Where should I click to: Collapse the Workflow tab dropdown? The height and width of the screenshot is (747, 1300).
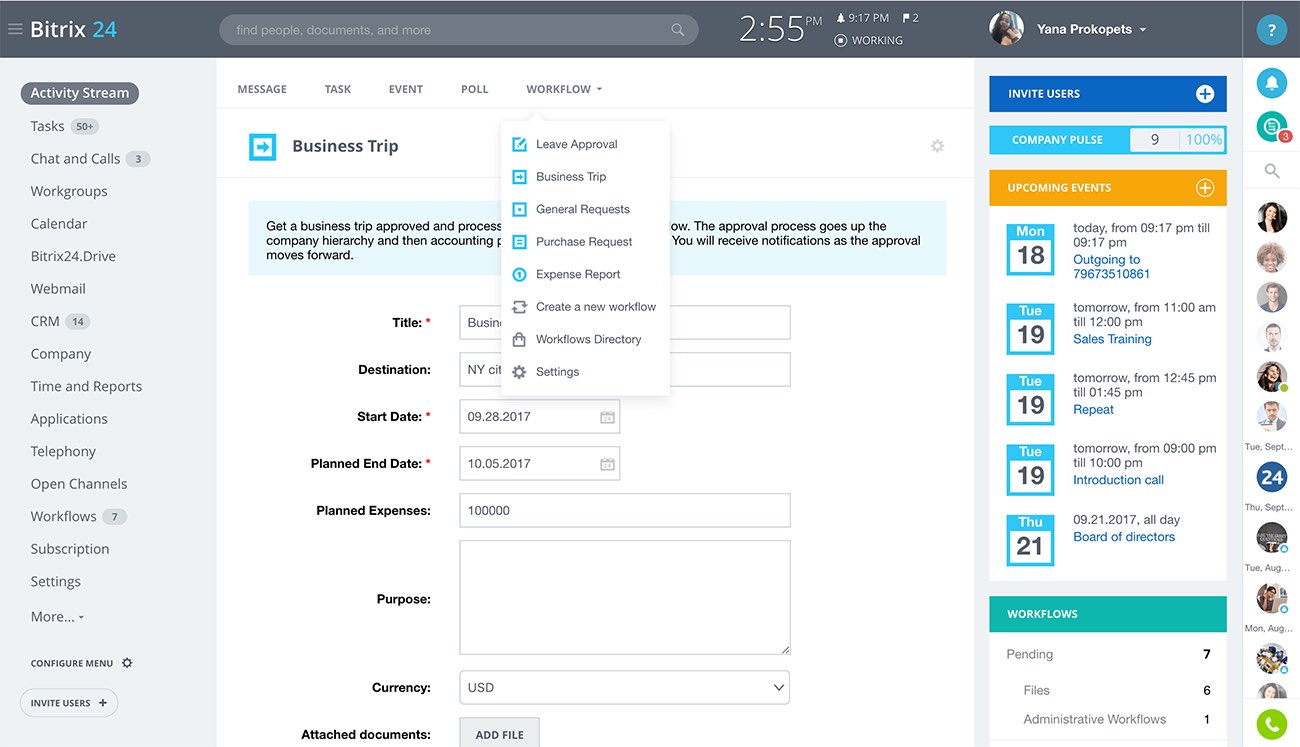[x=564, y=89]
